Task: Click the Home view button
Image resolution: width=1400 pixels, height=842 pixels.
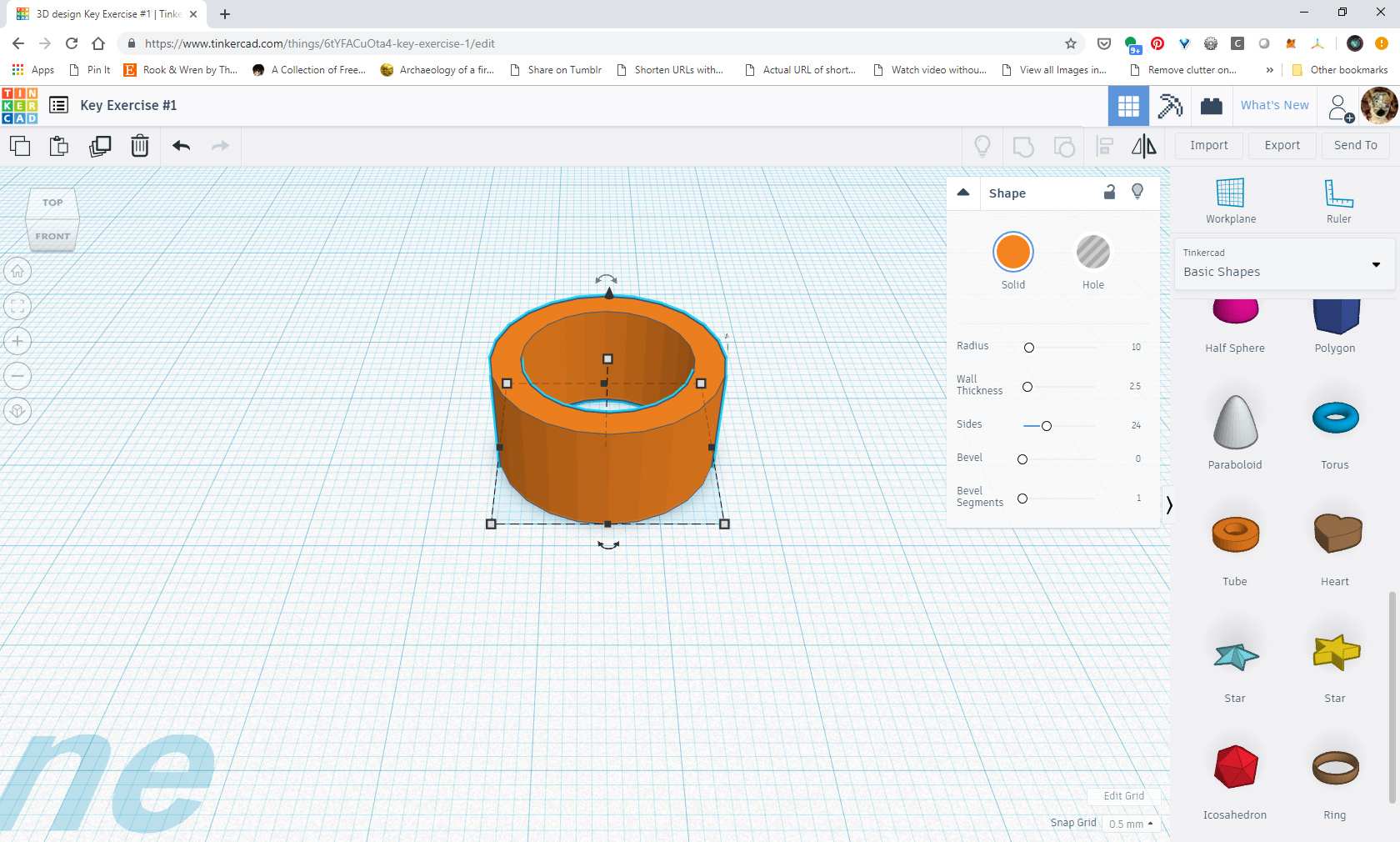Action: pyautogui.click(x=17, y=272)
